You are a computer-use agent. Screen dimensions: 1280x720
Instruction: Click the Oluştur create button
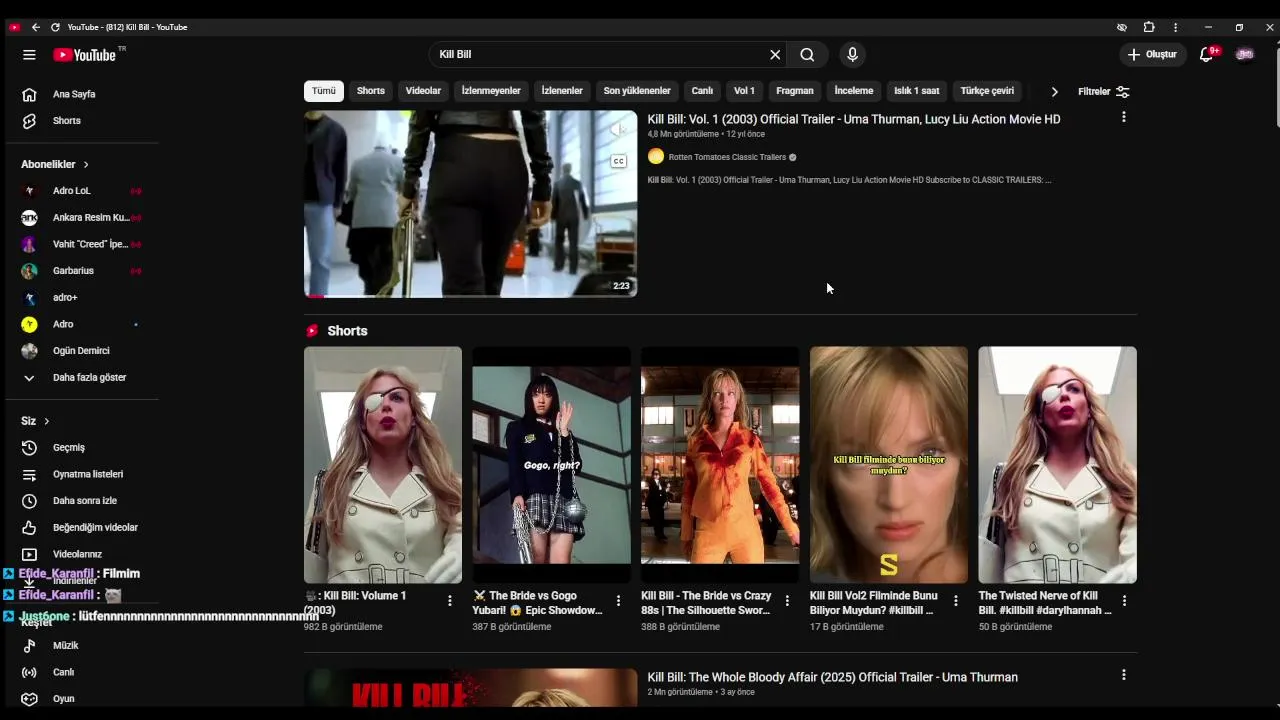click(x=1152, y=54)
